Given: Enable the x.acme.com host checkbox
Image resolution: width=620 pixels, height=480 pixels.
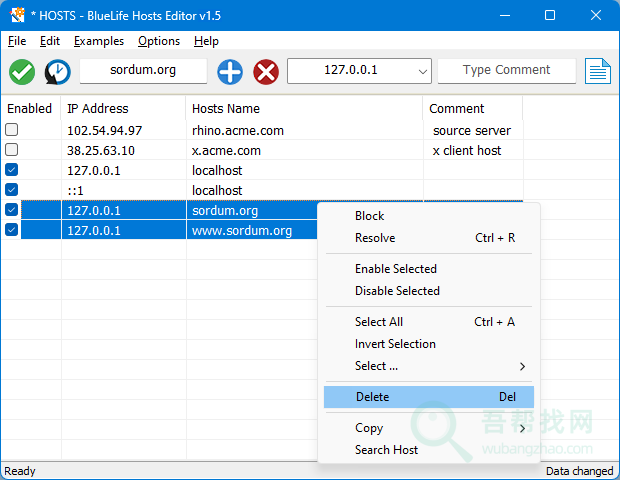Looking at the screenshot, I should pos(12,150).
